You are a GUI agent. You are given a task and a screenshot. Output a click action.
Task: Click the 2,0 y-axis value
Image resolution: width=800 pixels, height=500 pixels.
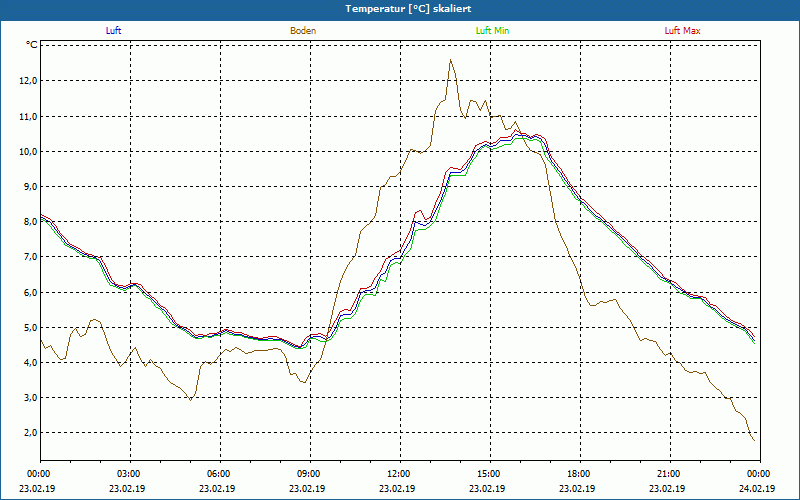tap(30, 433)
